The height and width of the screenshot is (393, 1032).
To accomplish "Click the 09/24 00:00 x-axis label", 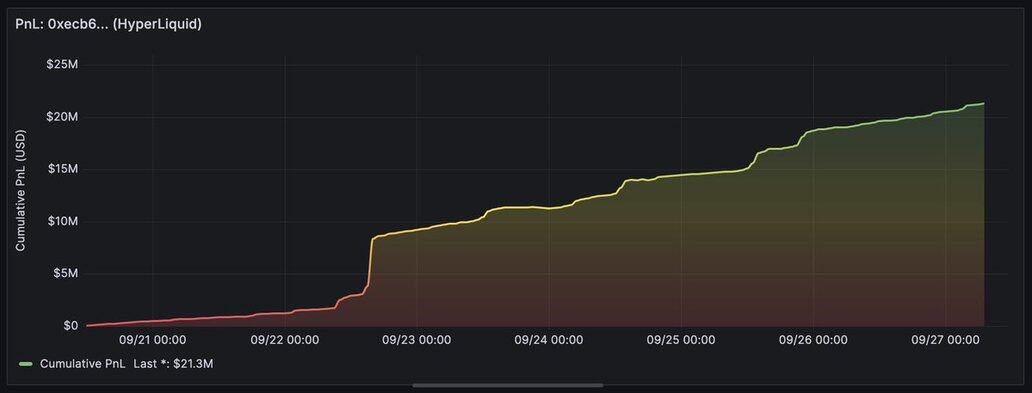I will (549, 340).
